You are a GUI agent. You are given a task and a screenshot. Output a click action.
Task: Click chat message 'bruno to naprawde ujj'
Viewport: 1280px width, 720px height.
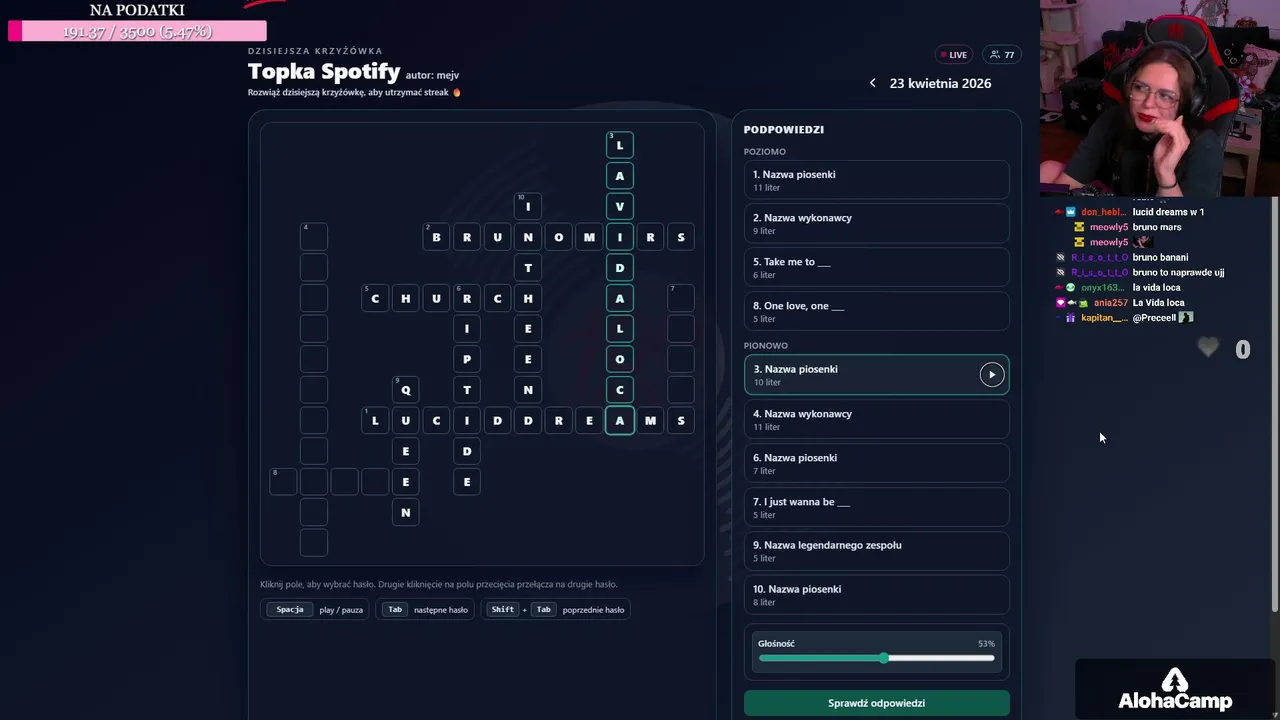pyautogui.click(x=1178, y=272)
